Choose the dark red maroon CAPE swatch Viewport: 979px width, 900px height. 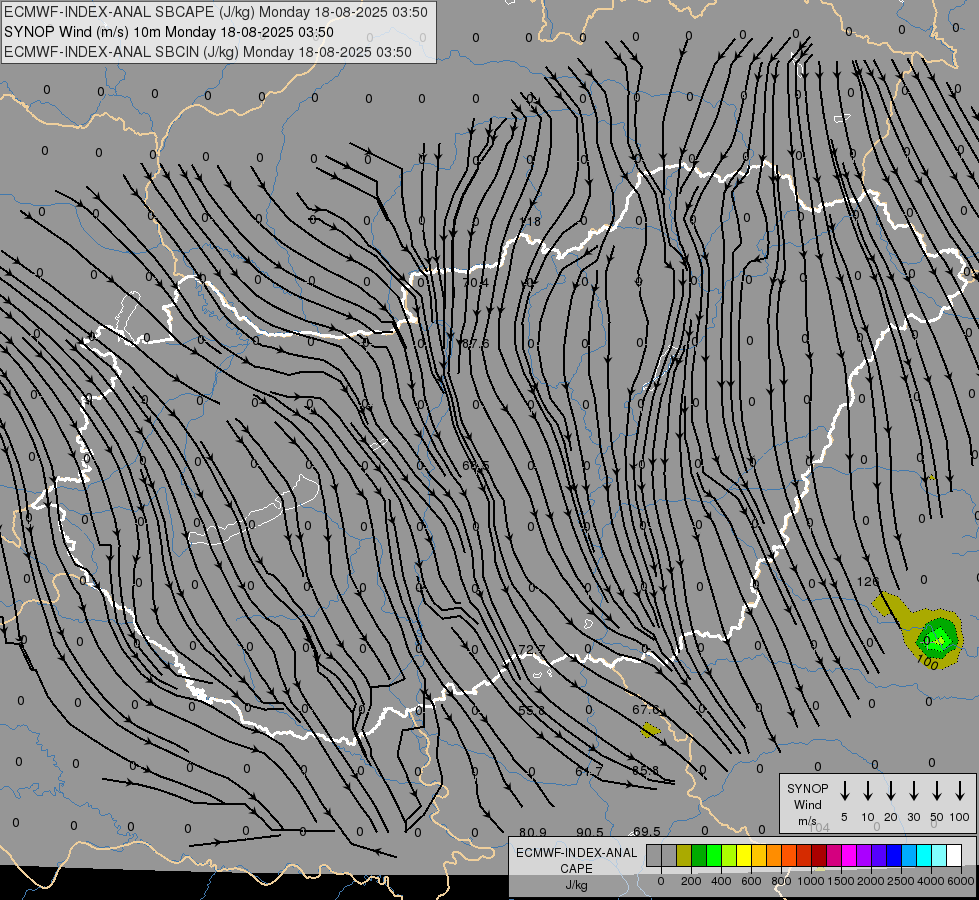click(x=819, y=855)
